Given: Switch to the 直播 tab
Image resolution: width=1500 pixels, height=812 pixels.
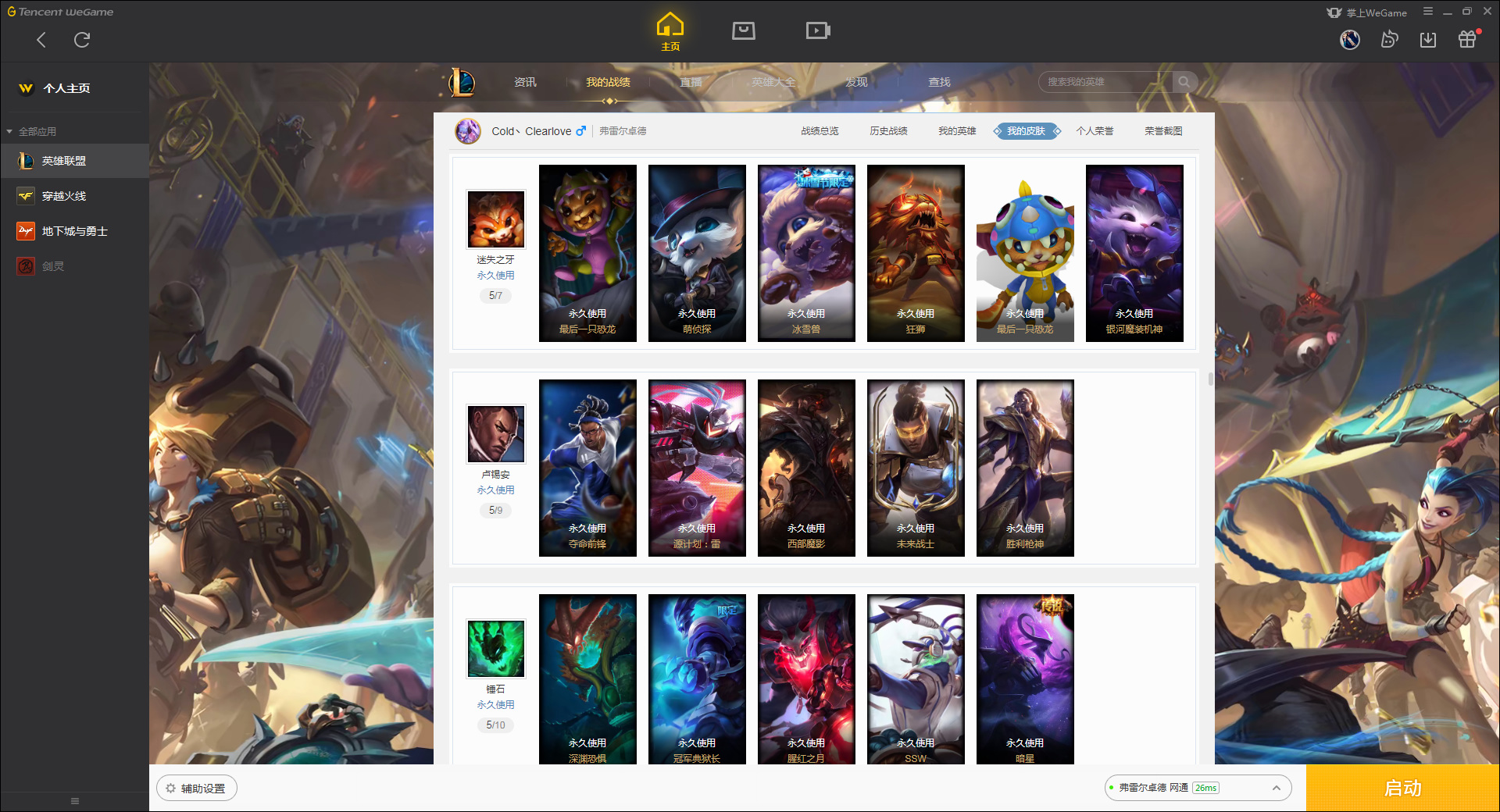Looking at the screenshot, I should coord(691,82).
